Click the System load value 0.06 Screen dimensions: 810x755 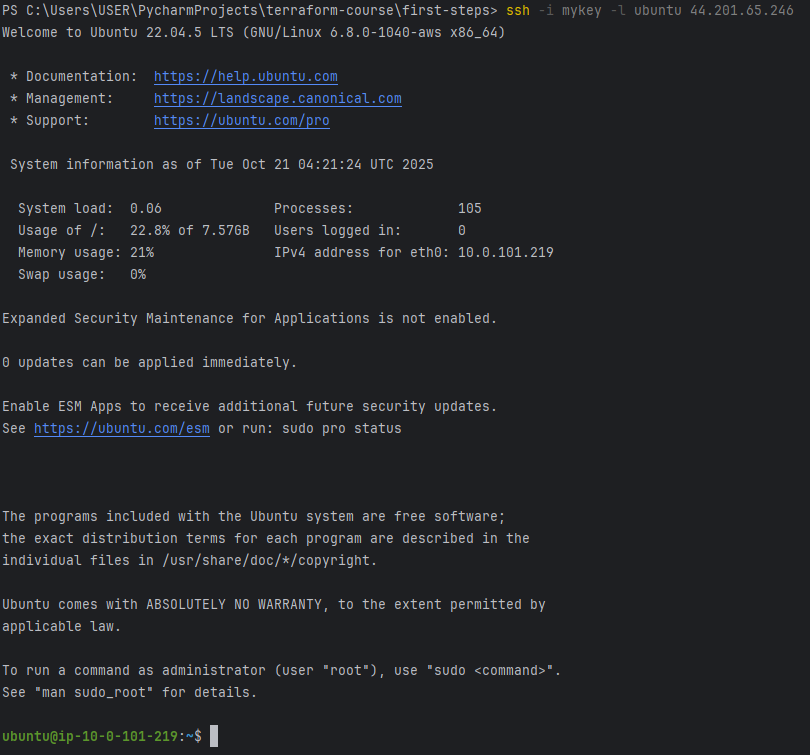[x=146, y=209]
